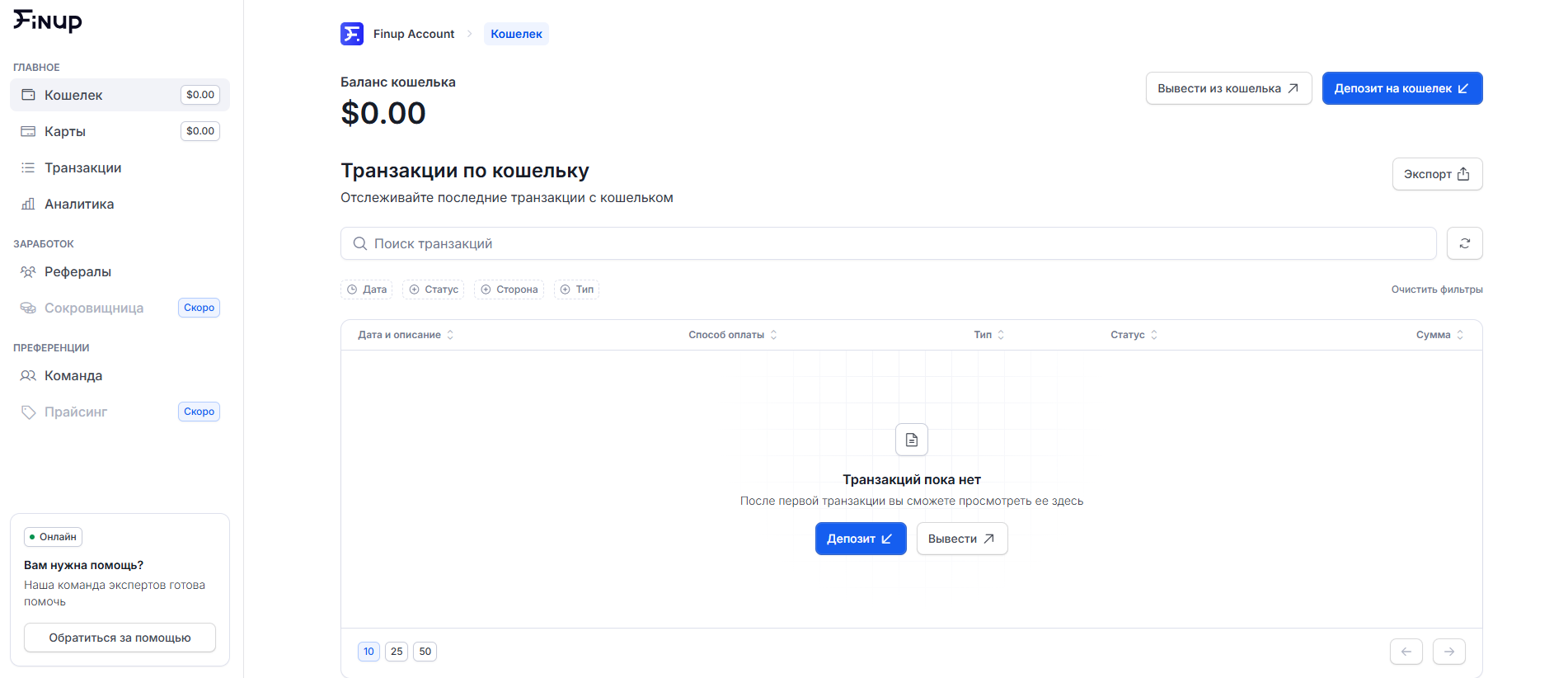Expand the Статус filter

(434, 290)
